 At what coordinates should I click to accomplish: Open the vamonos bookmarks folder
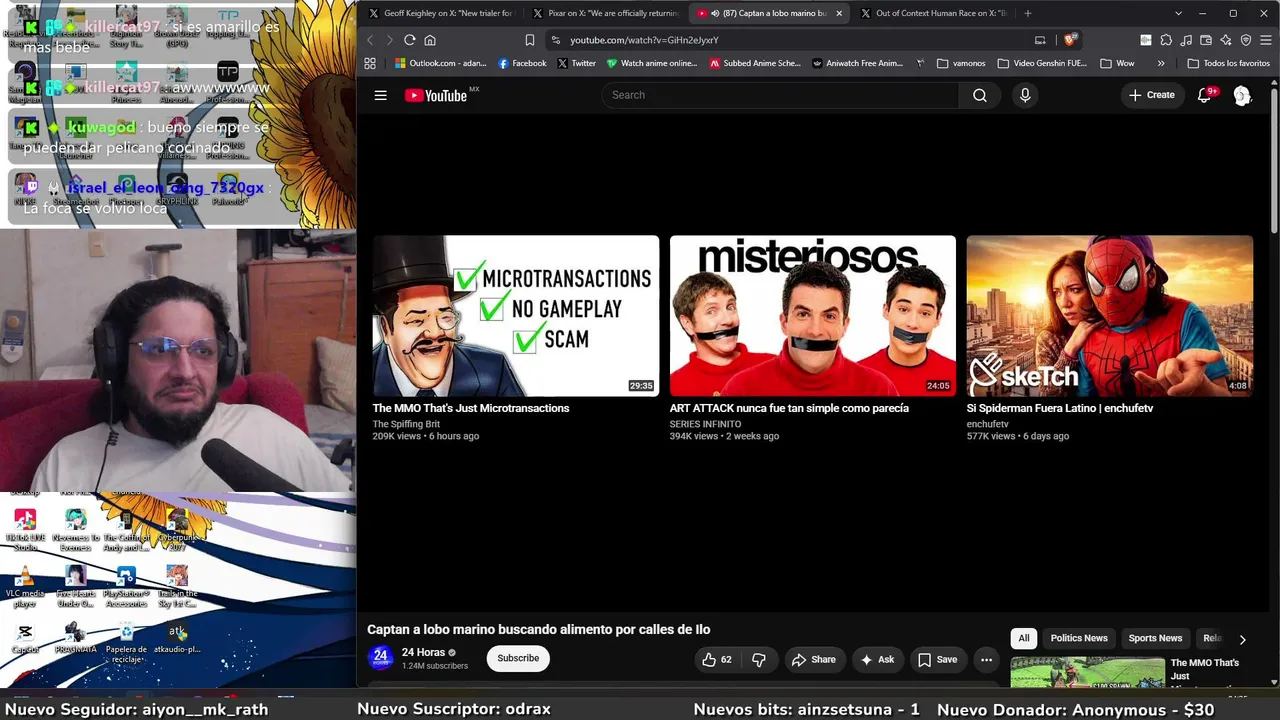pos(961,63)
